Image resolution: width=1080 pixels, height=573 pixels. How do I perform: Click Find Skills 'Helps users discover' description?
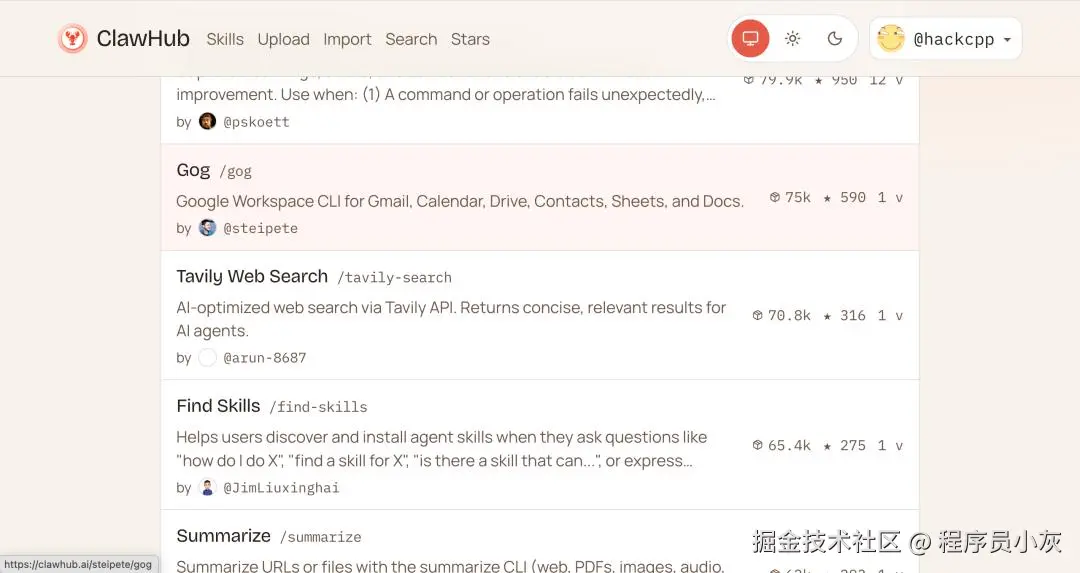tap(442, 449)
